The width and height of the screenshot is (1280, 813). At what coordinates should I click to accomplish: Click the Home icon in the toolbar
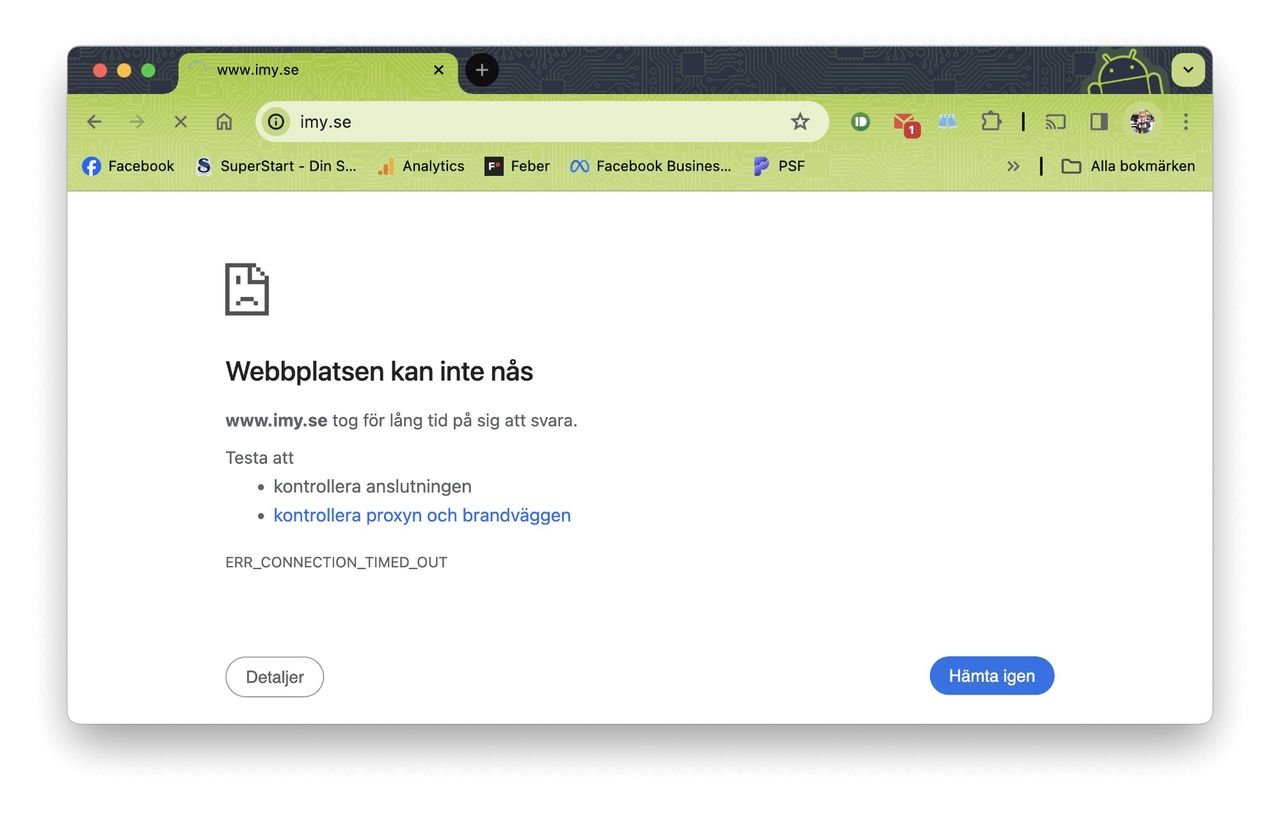point(224,121)
